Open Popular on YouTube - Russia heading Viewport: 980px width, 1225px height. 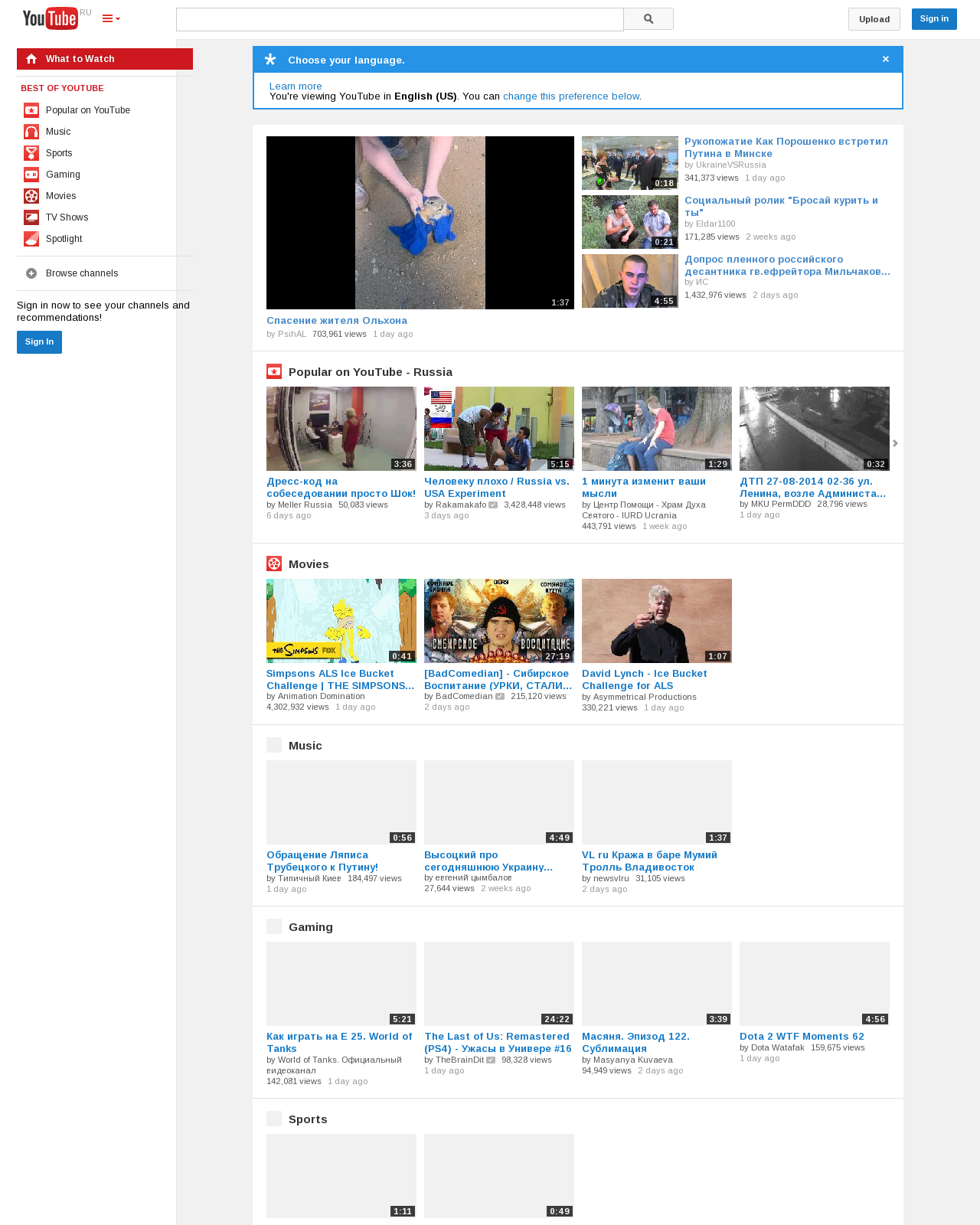(x=371, y=372)
